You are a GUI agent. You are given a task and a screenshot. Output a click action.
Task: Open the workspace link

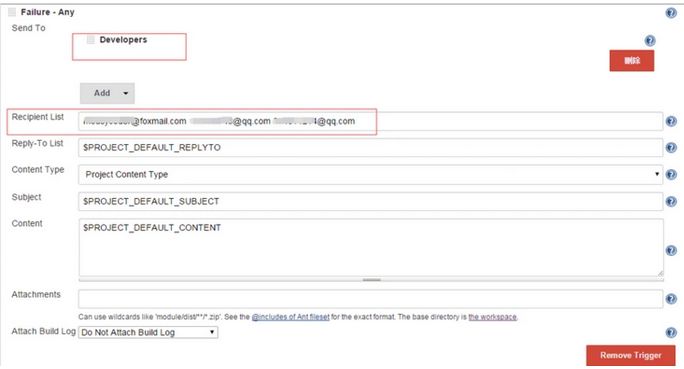pyautogui.click(x=492, y=317)
